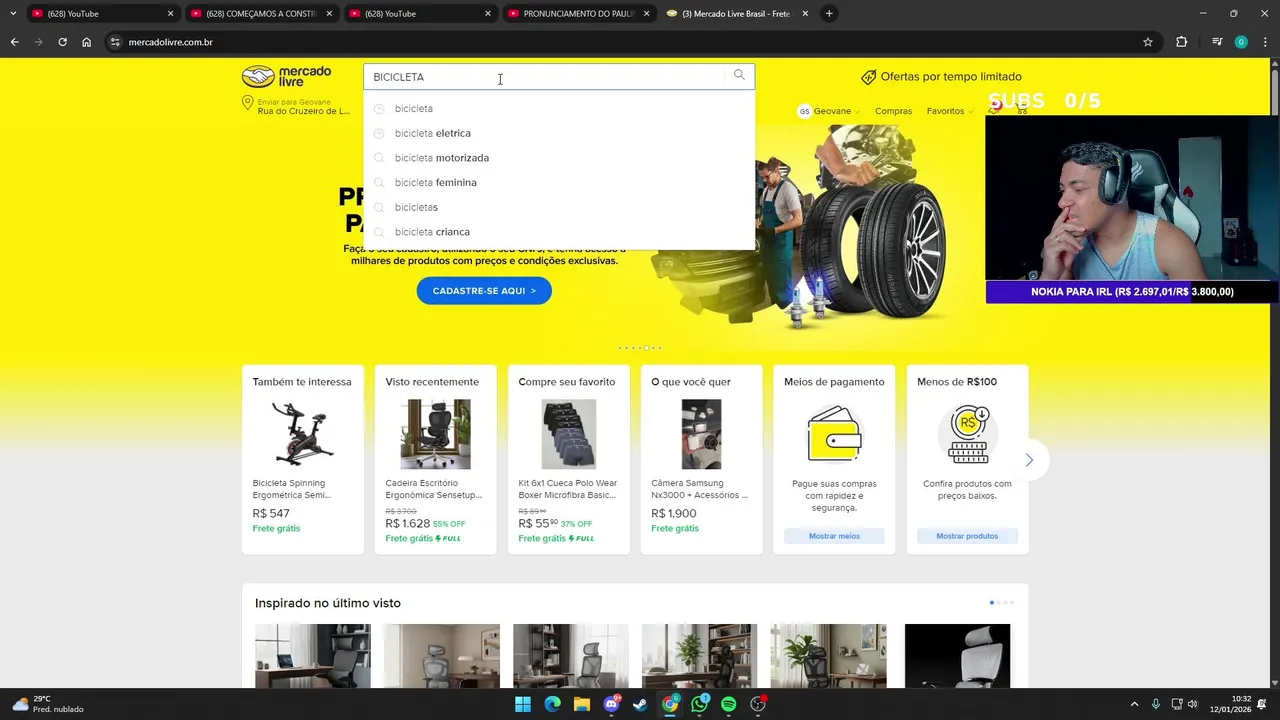Screen dimensions: 1280x720
Task: Bookmark this page with the star icon
Action: click(1147, 42)
